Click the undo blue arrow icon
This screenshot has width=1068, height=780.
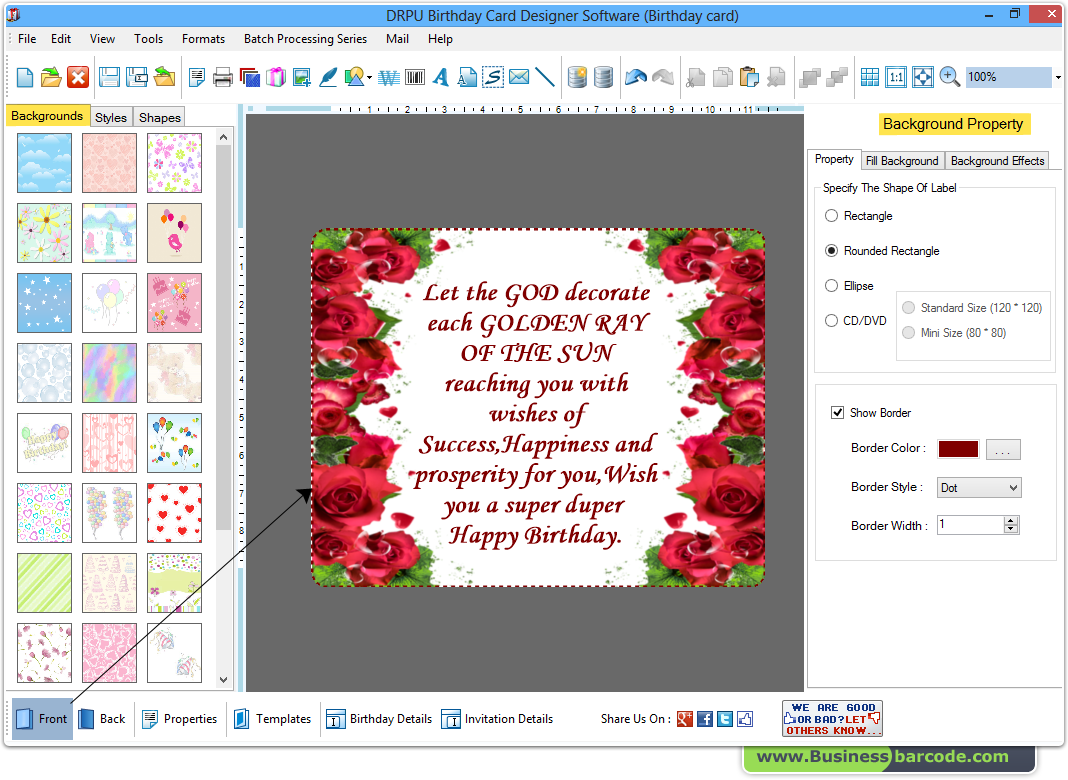point(635,77)
